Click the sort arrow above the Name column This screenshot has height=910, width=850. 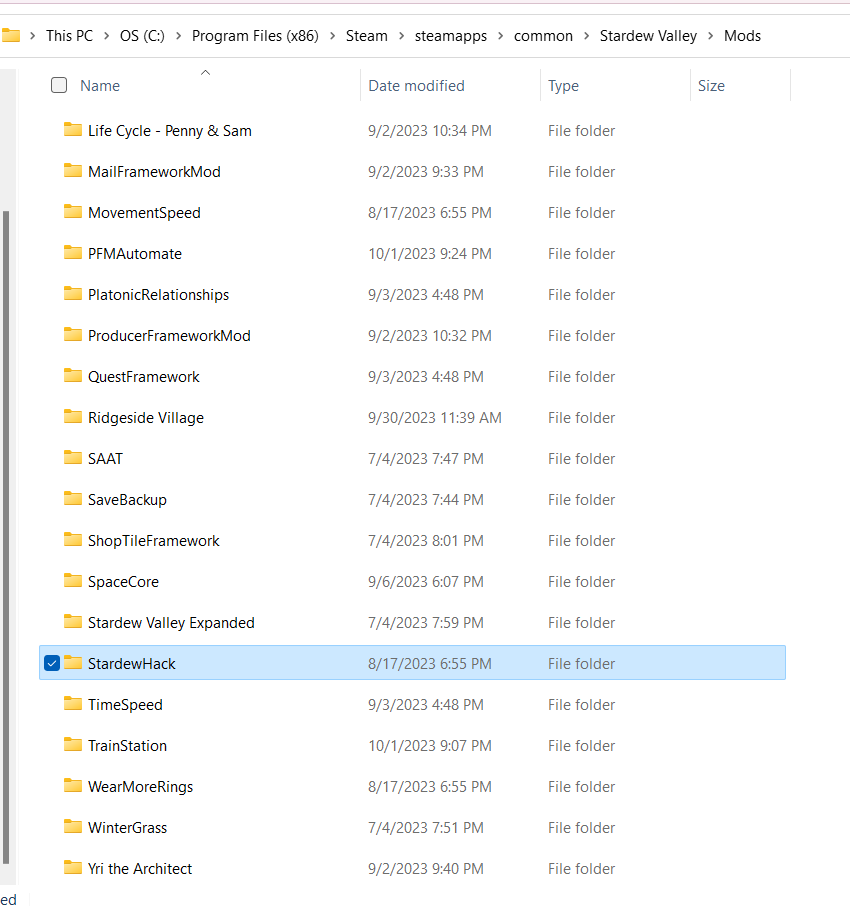tap(205, 73)
